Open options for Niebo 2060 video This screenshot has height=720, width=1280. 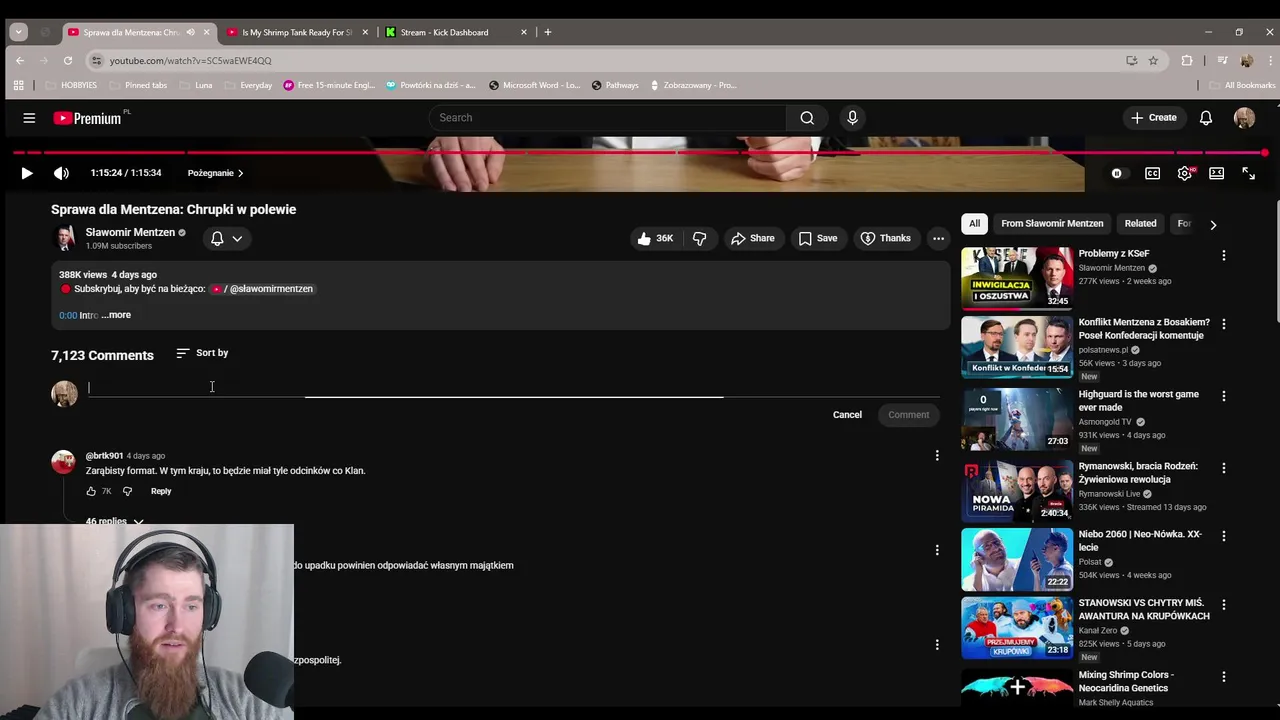click(1223, 536)
